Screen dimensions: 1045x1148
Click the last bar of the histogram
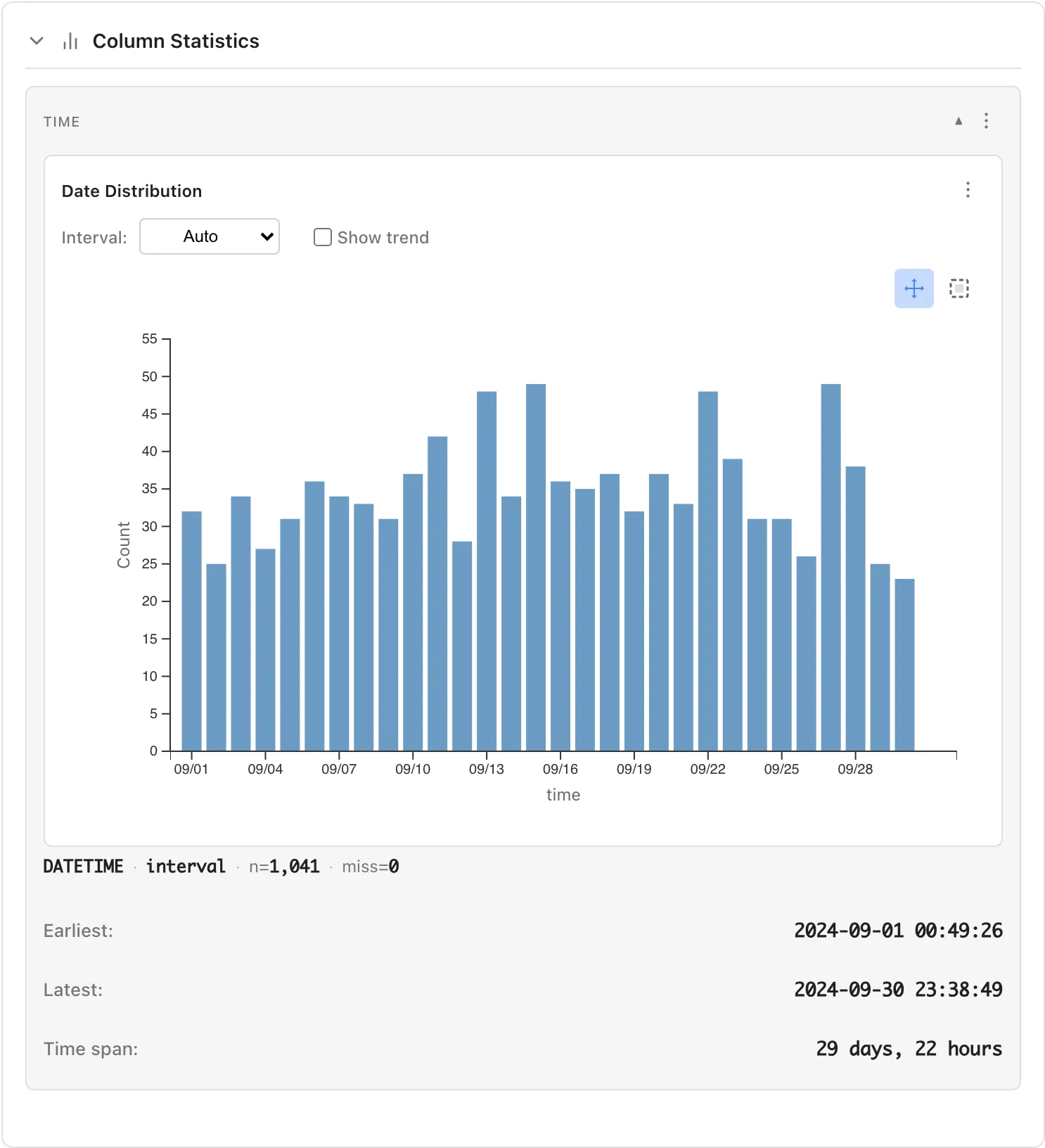point(904,665)
